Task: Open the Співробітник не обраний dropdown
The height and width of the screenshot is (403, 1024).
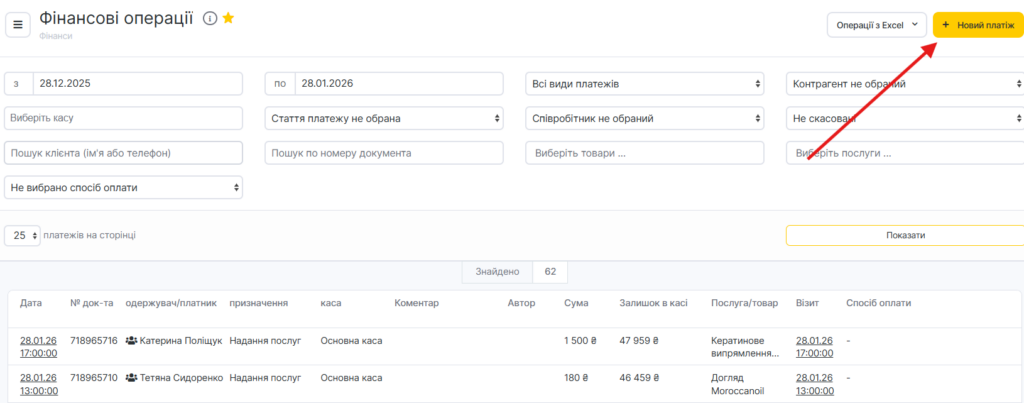Action: click(x=644, y=118)
